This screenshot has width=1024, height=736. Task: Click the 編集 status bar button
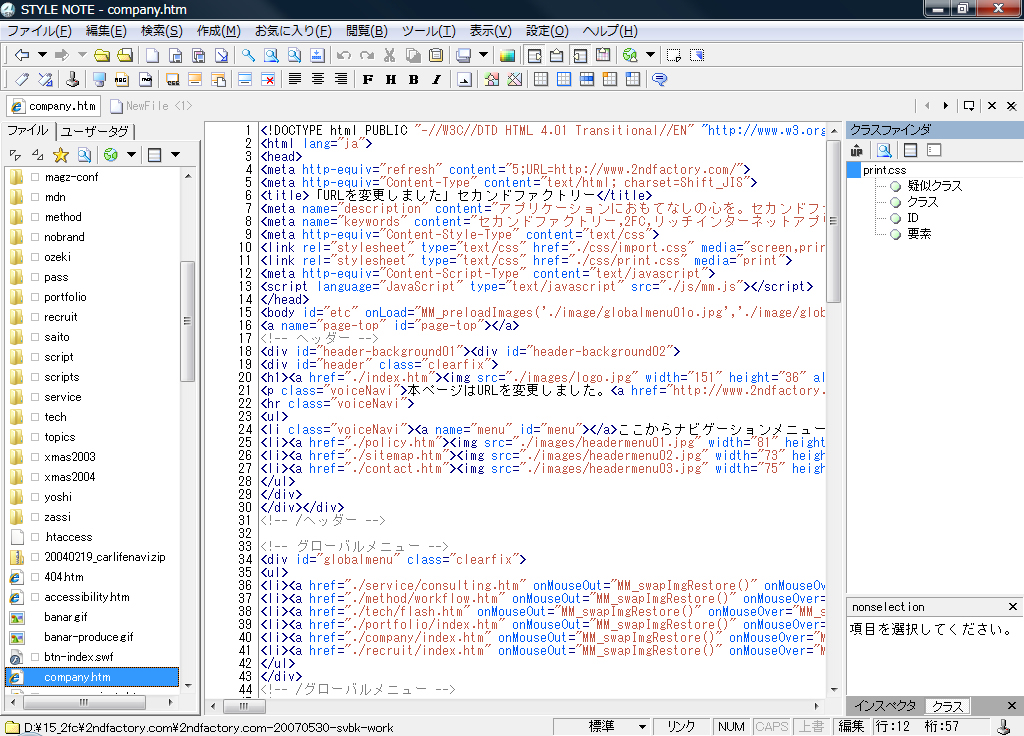[851, 727]
